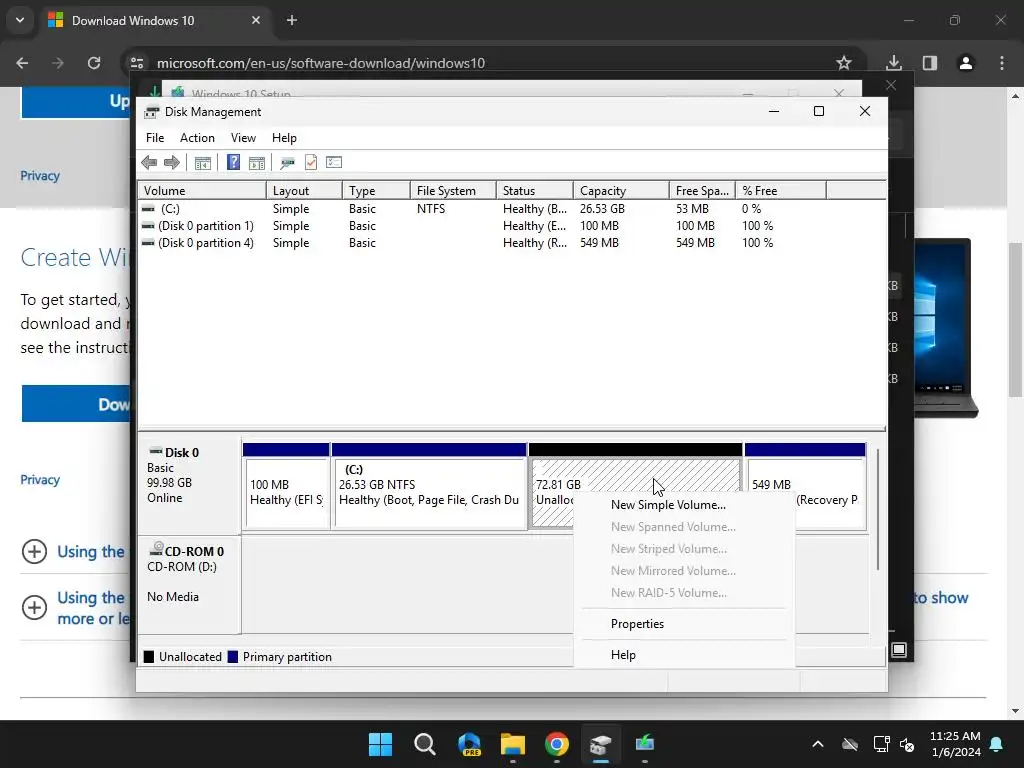View site information icon in address bar
1024x768 pixels.
(137, 63)
